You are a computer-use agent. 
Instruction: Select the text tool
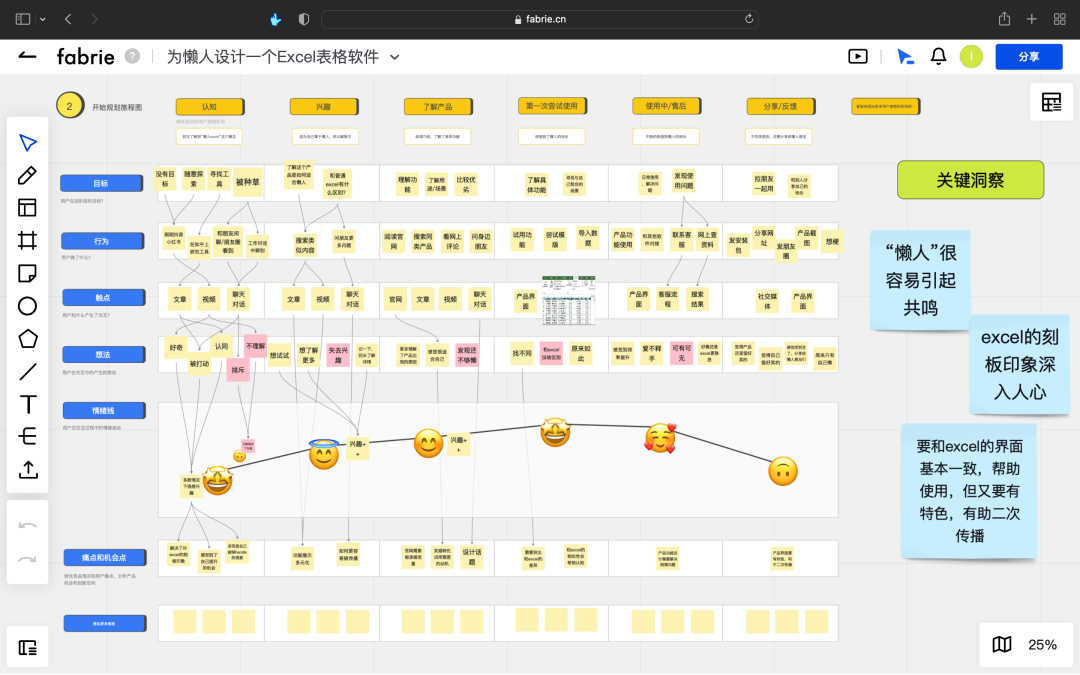28,404
